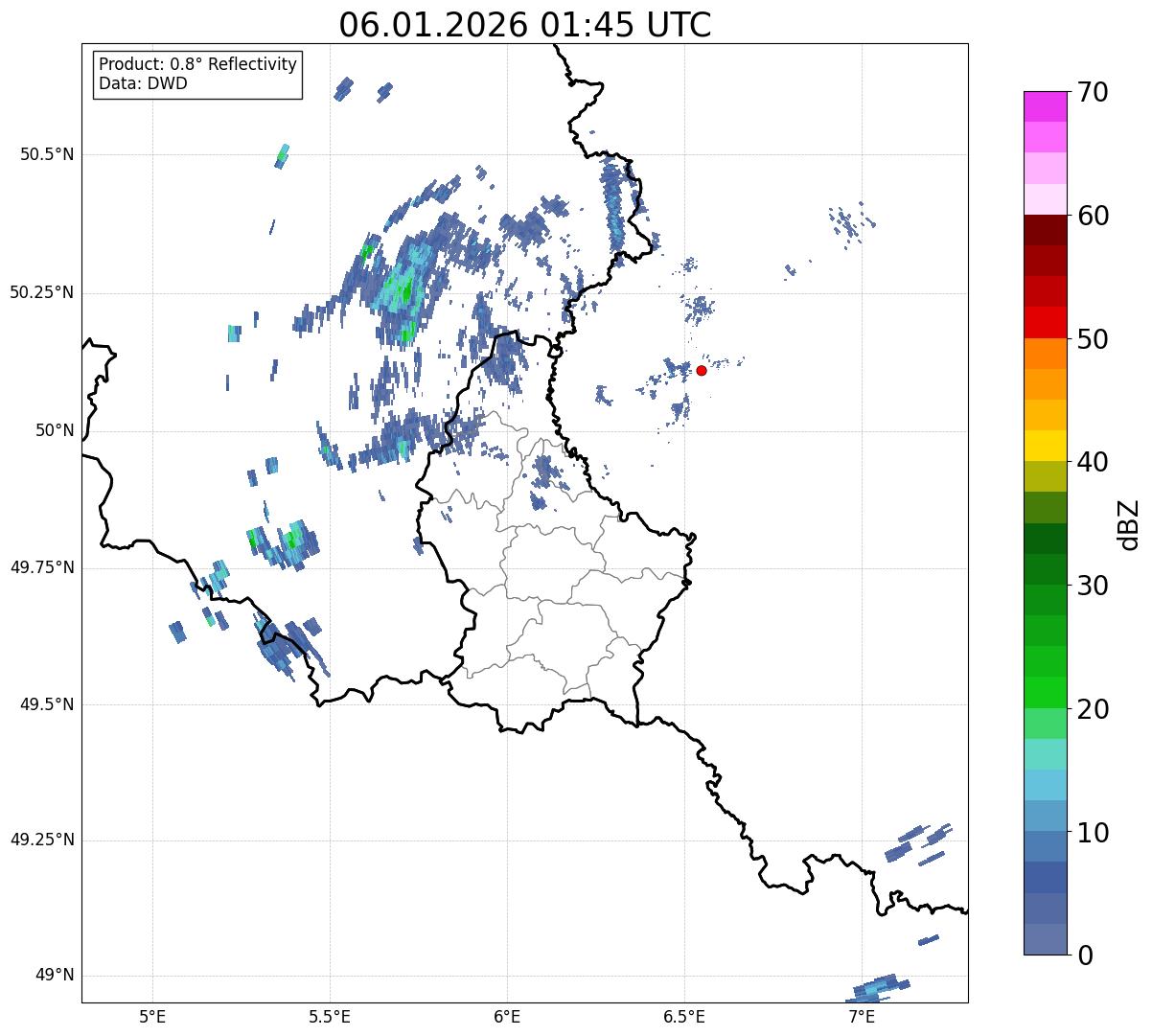Pick the yellow colorbar segment above 40
The image size is (1152, 1036).
(x=1045, y=446)
